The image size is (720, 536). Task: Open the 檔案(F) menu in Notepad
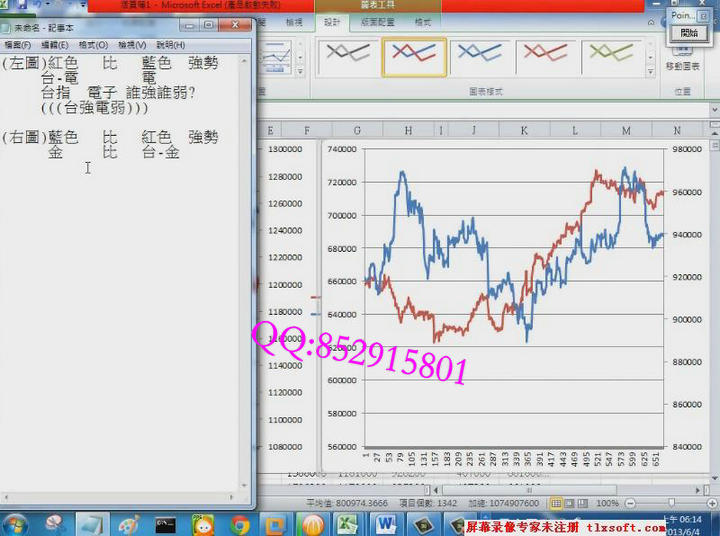(x=18, y=45)
